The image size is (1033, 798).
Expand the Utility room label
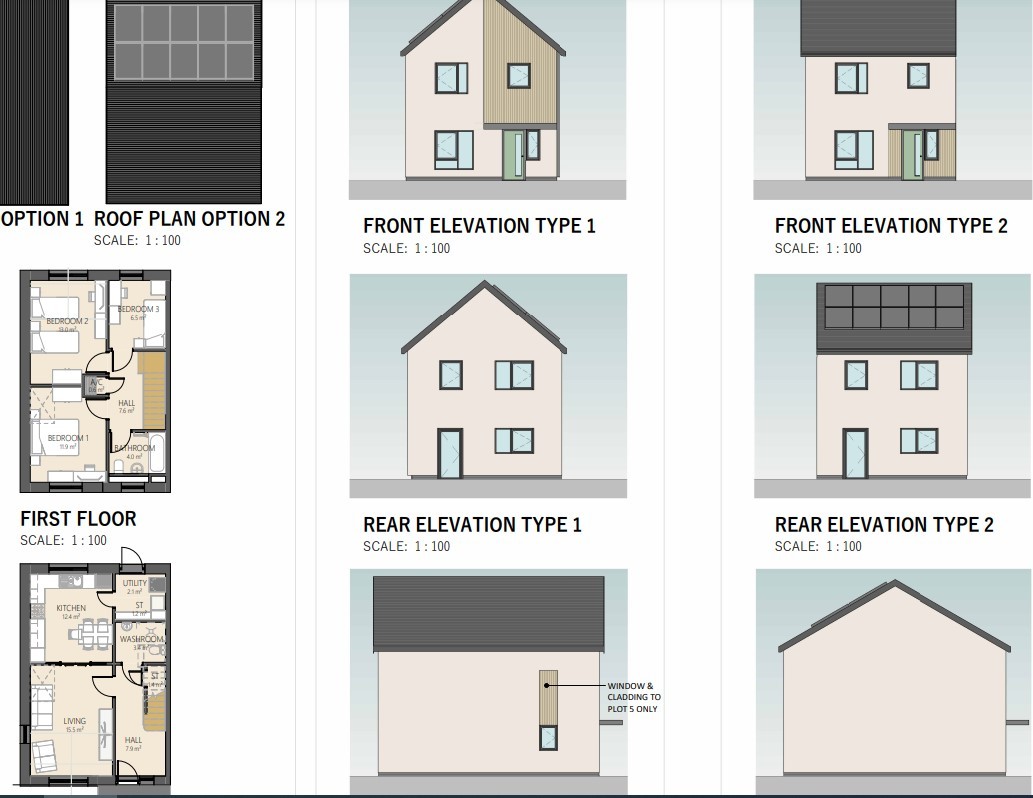click(x=133, y=582)
